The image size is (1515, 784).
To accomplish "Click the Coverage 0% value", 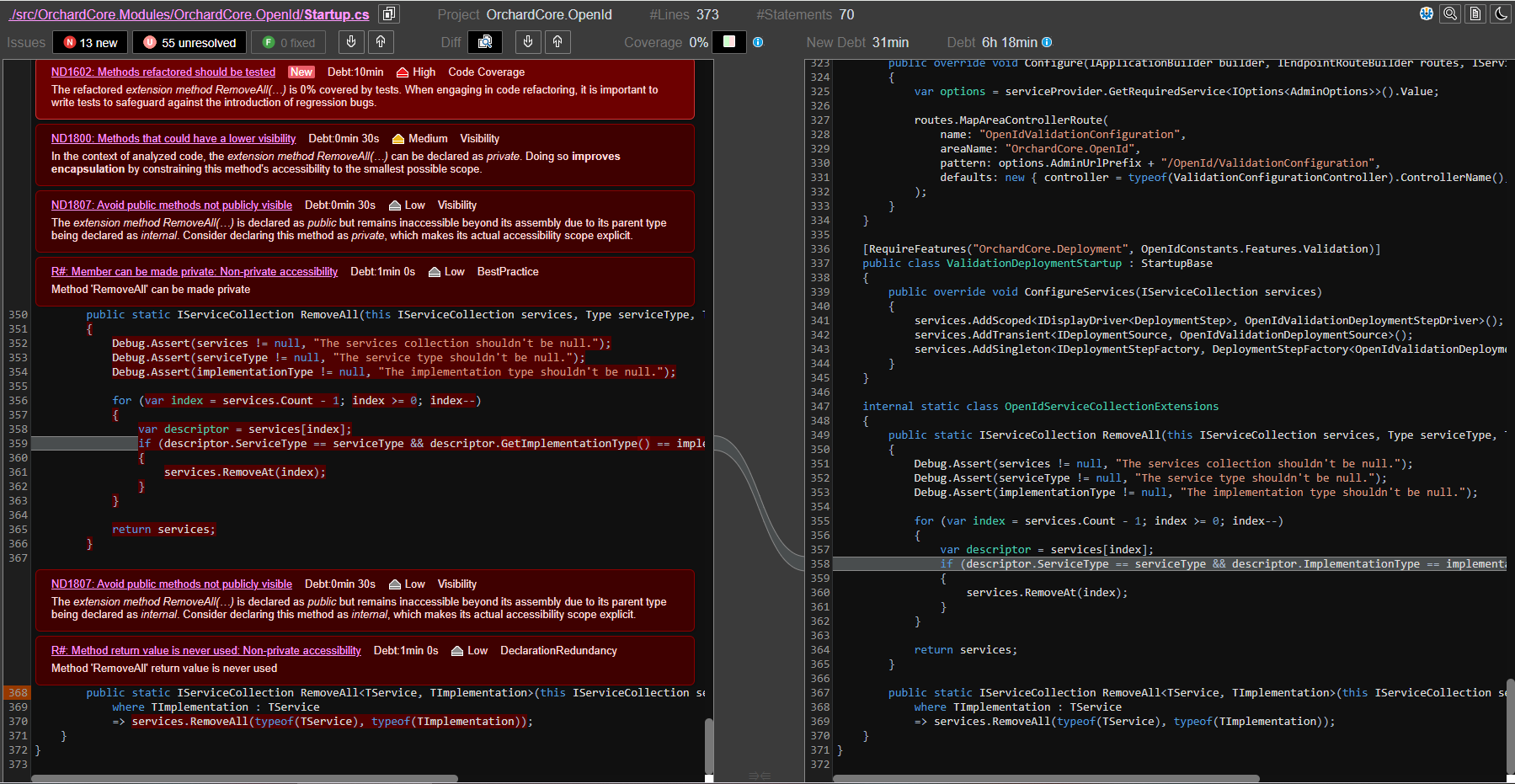I will 698,42.
